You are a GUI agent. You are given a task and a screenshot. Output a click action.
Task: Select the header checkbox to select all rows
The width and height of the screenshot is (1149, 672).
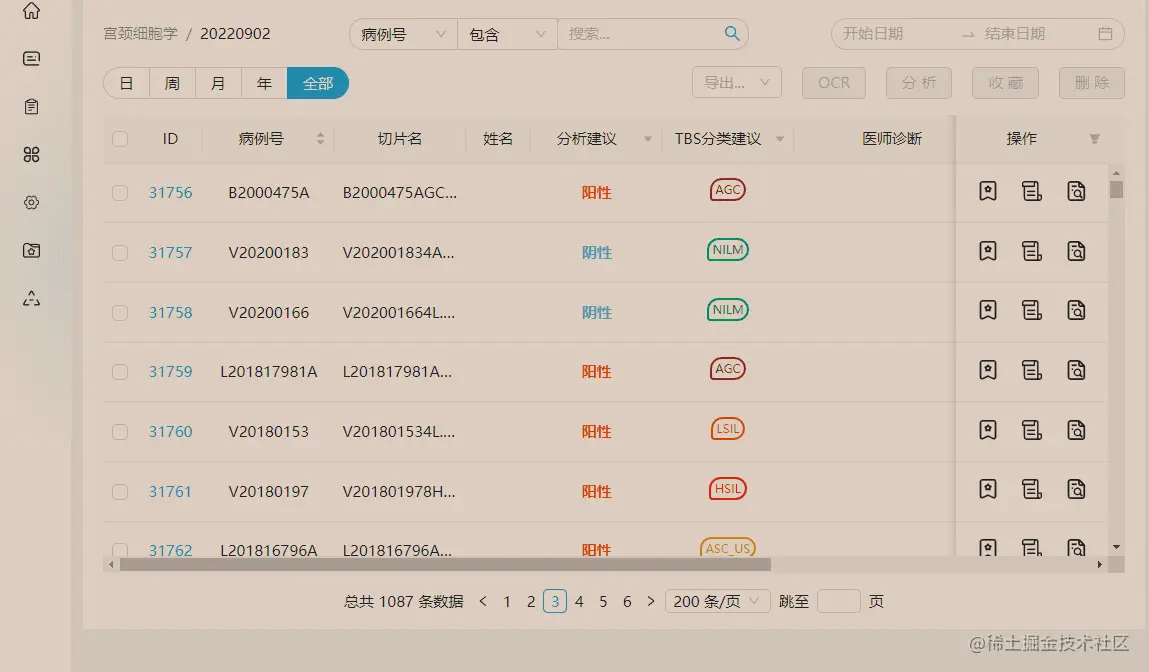tap(120, 139)
